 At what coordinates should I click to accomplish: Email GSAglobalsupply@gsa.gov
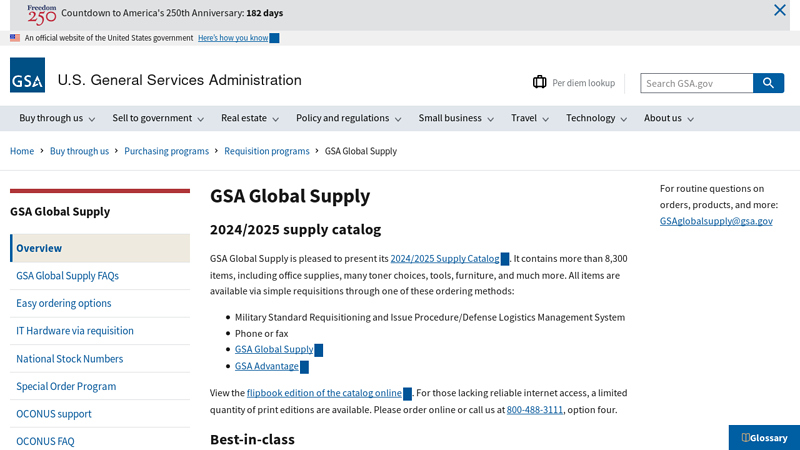(x=716, y=221)
